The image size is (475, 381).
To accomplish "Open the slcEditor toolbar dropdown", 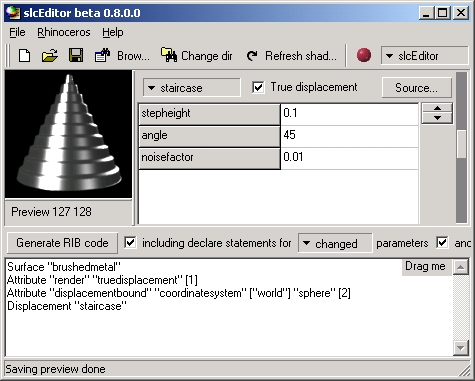I will point(425,56).
